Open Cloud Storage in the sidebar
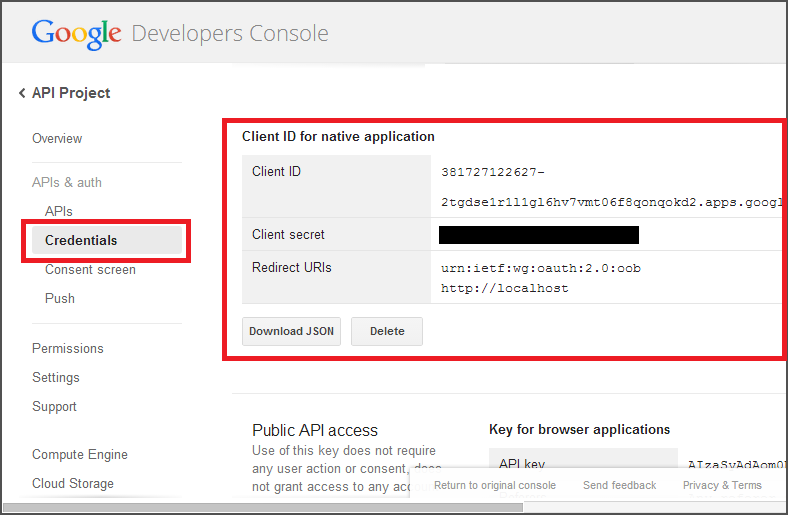 tap(73, 484)
